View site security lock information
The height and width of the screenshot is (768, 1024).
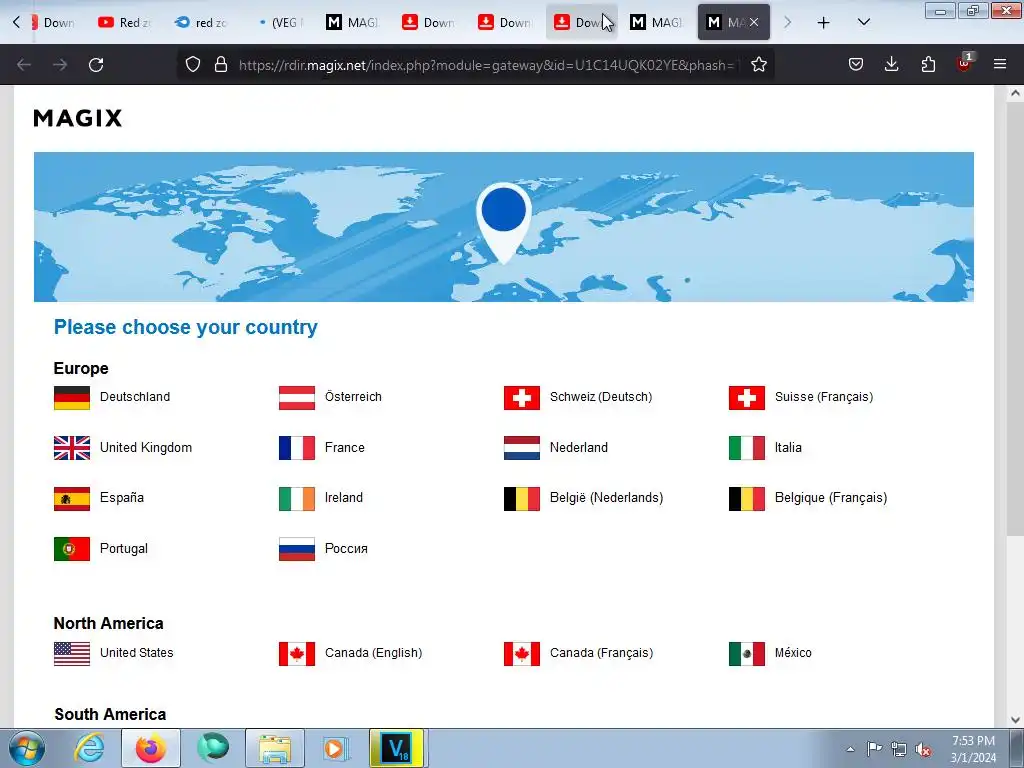[221, 65]
